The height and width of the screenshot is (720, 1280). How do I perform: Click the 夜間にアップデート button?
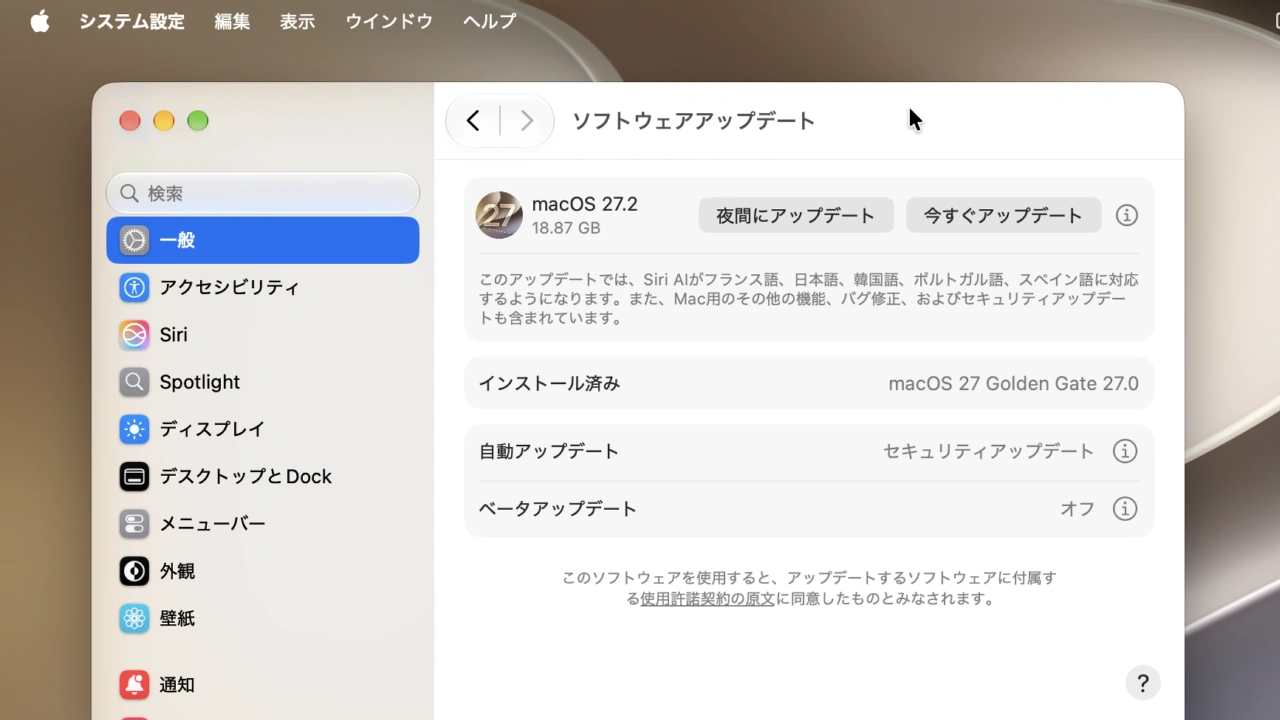coord(796,215)
